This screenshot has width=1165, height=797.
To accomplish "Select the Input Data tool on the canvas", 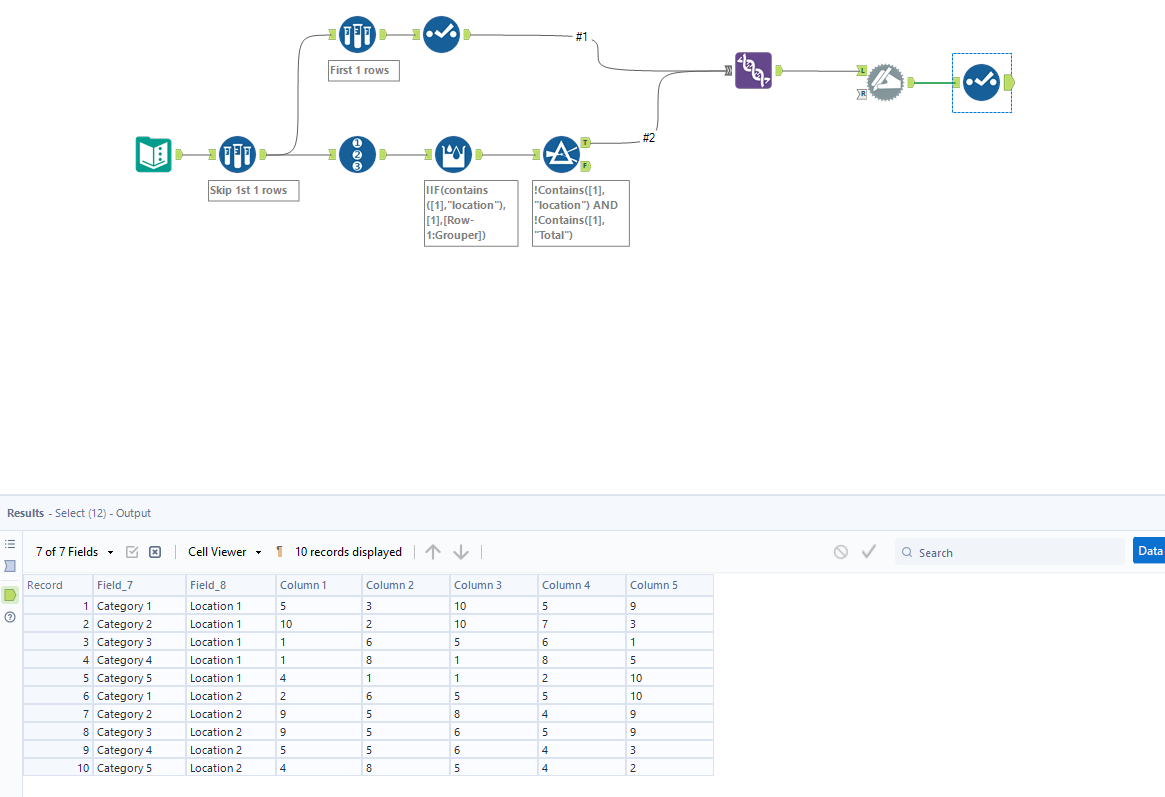I will (x=153, y=154).
